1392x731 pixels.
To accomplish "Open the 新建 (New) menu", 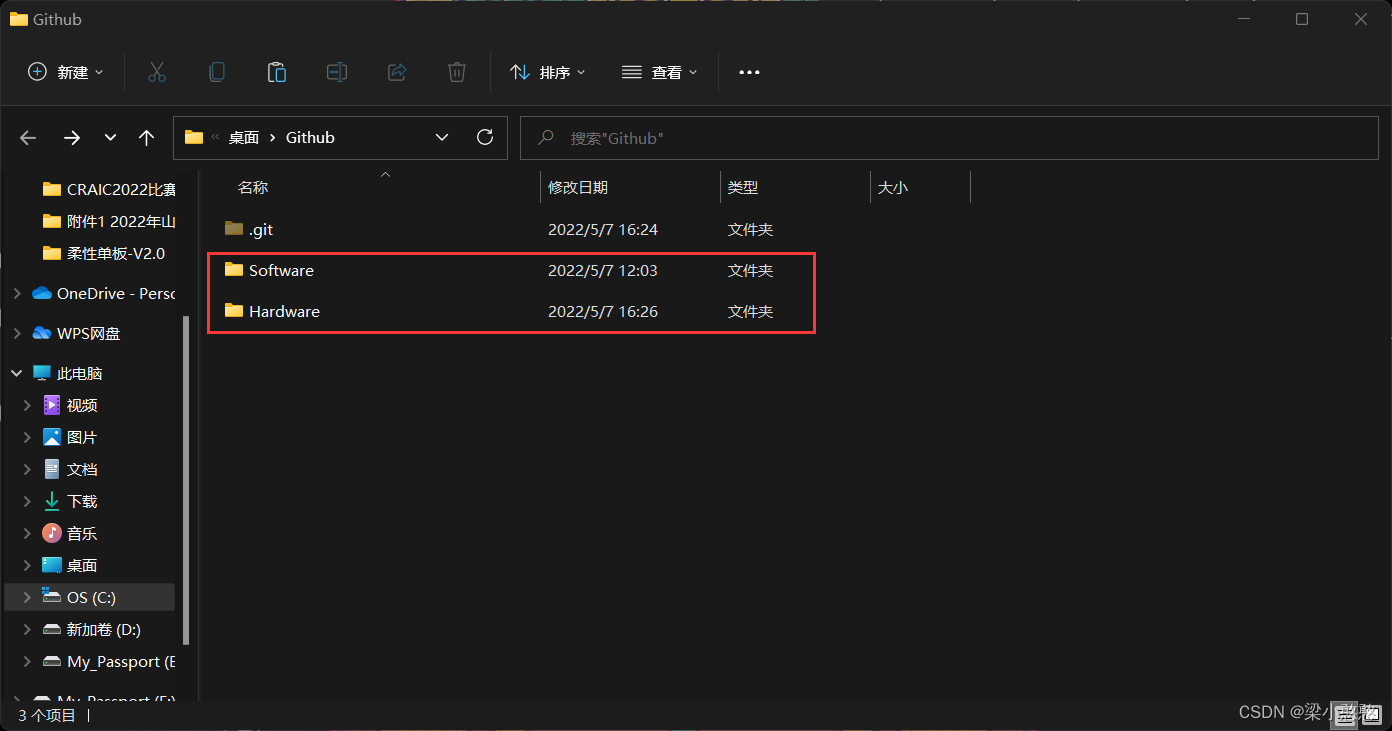I will click(66, 72).
